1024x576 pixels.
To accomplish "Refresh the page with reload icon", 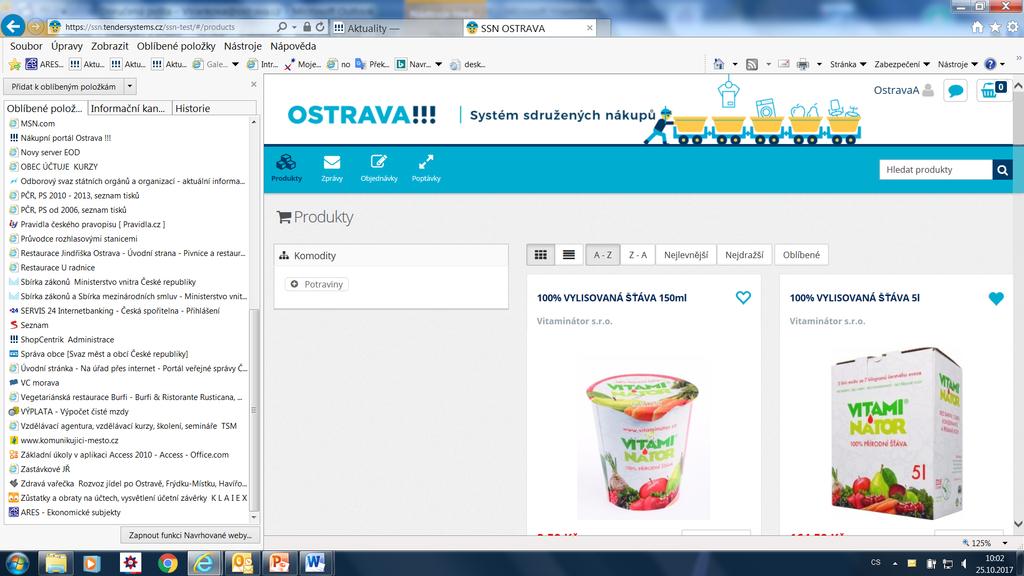I will click(320, 27).
